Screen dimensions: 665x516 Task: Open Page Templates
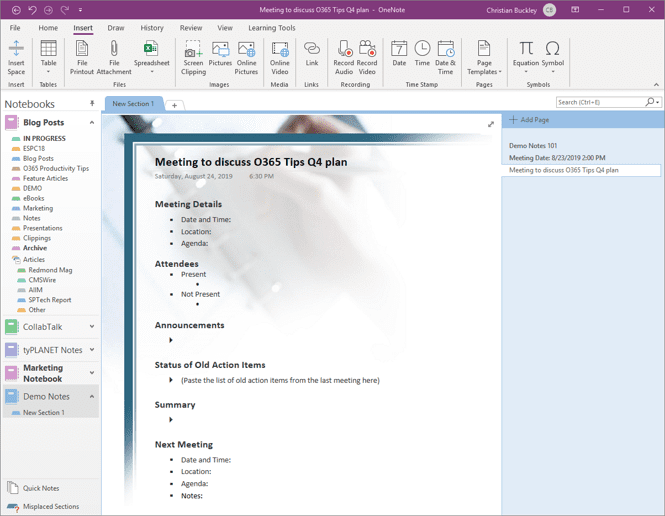[484, 58]
